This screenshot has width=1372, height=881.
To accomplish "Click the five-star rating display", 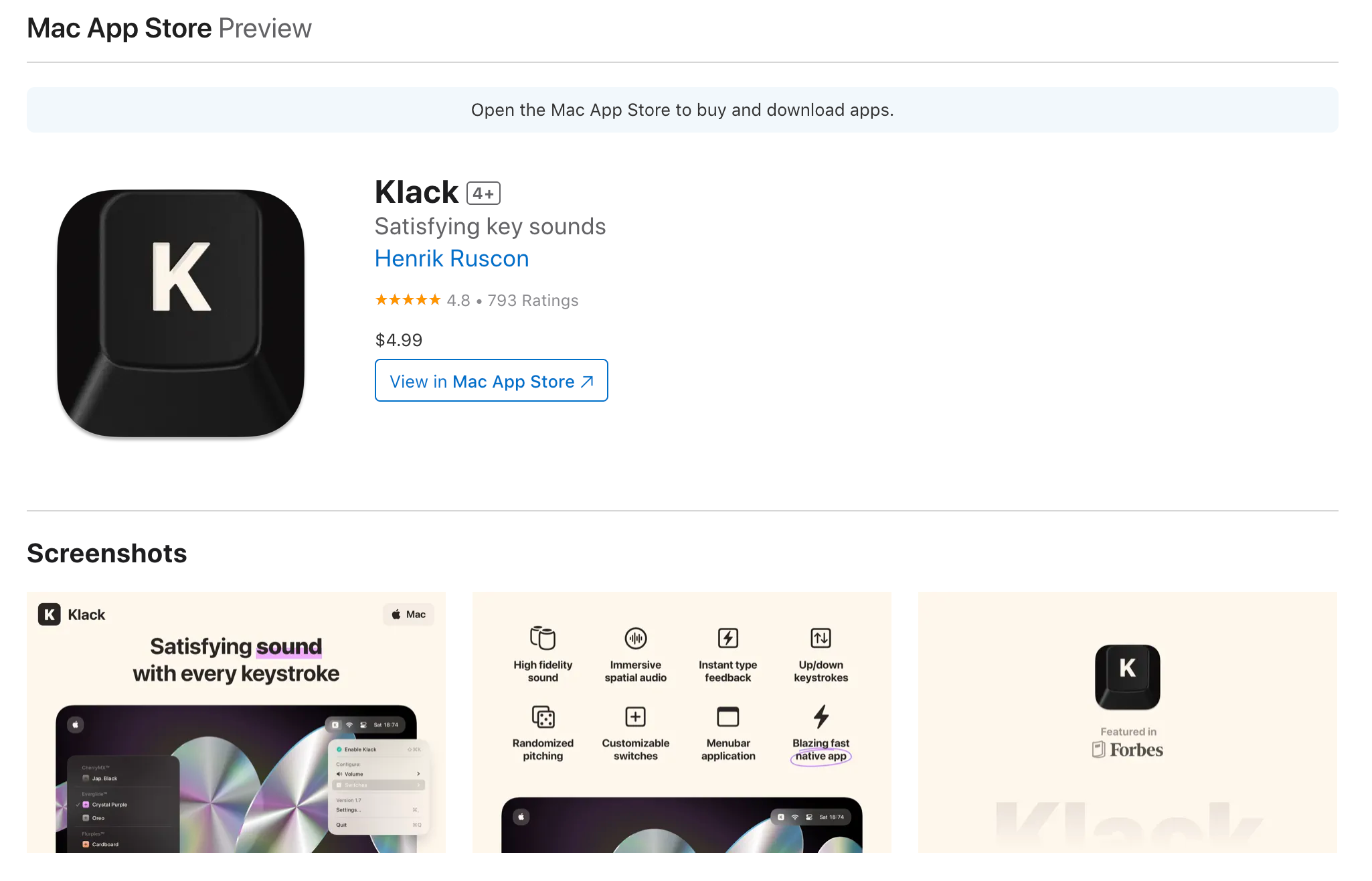I will tap(408, 300).
